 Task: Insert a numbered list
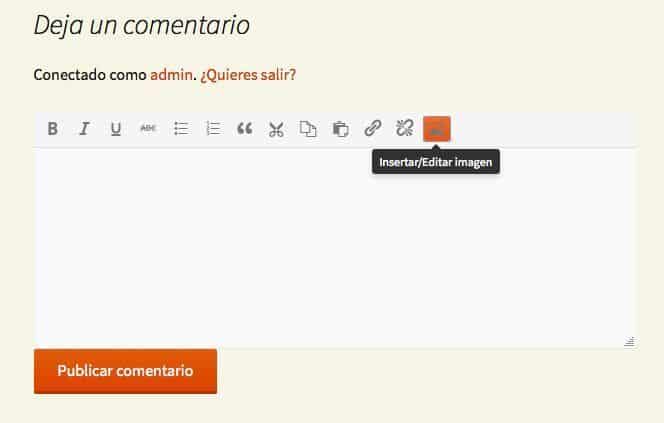point(213,128)
